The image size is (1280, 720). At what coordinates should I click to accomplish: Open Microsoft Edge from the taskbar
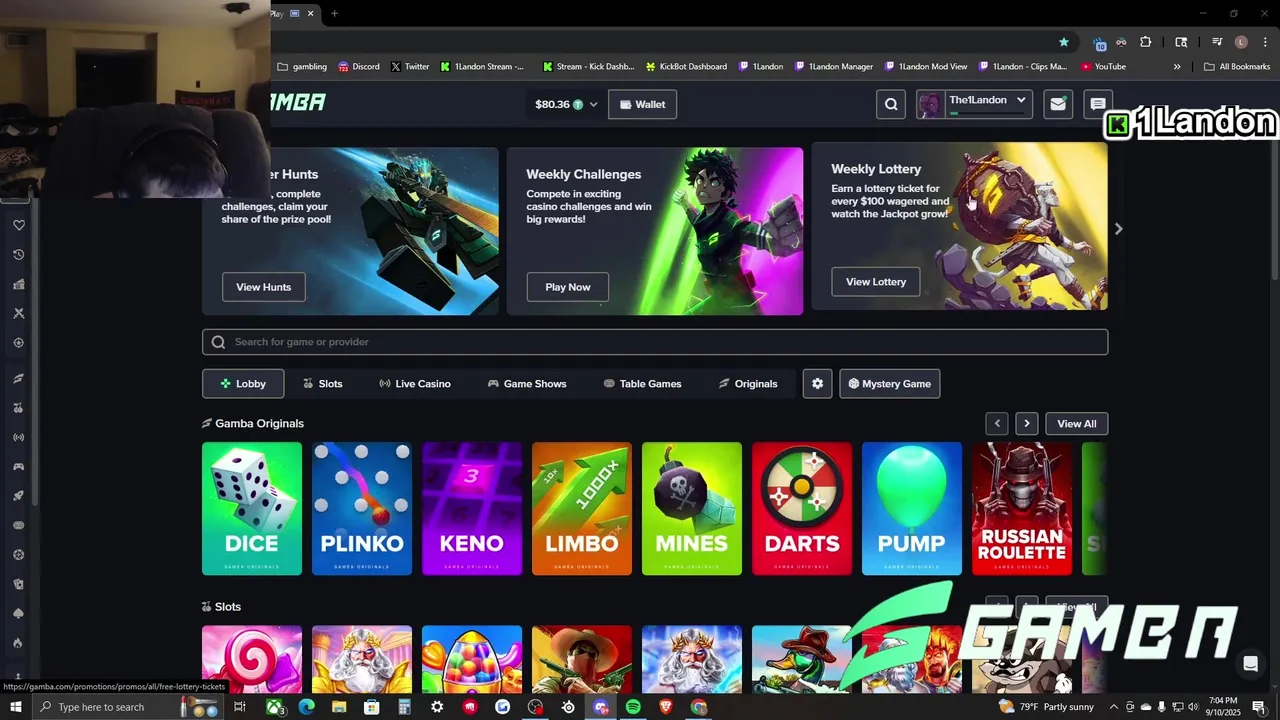pyautogui.click(x=306, y=707)
